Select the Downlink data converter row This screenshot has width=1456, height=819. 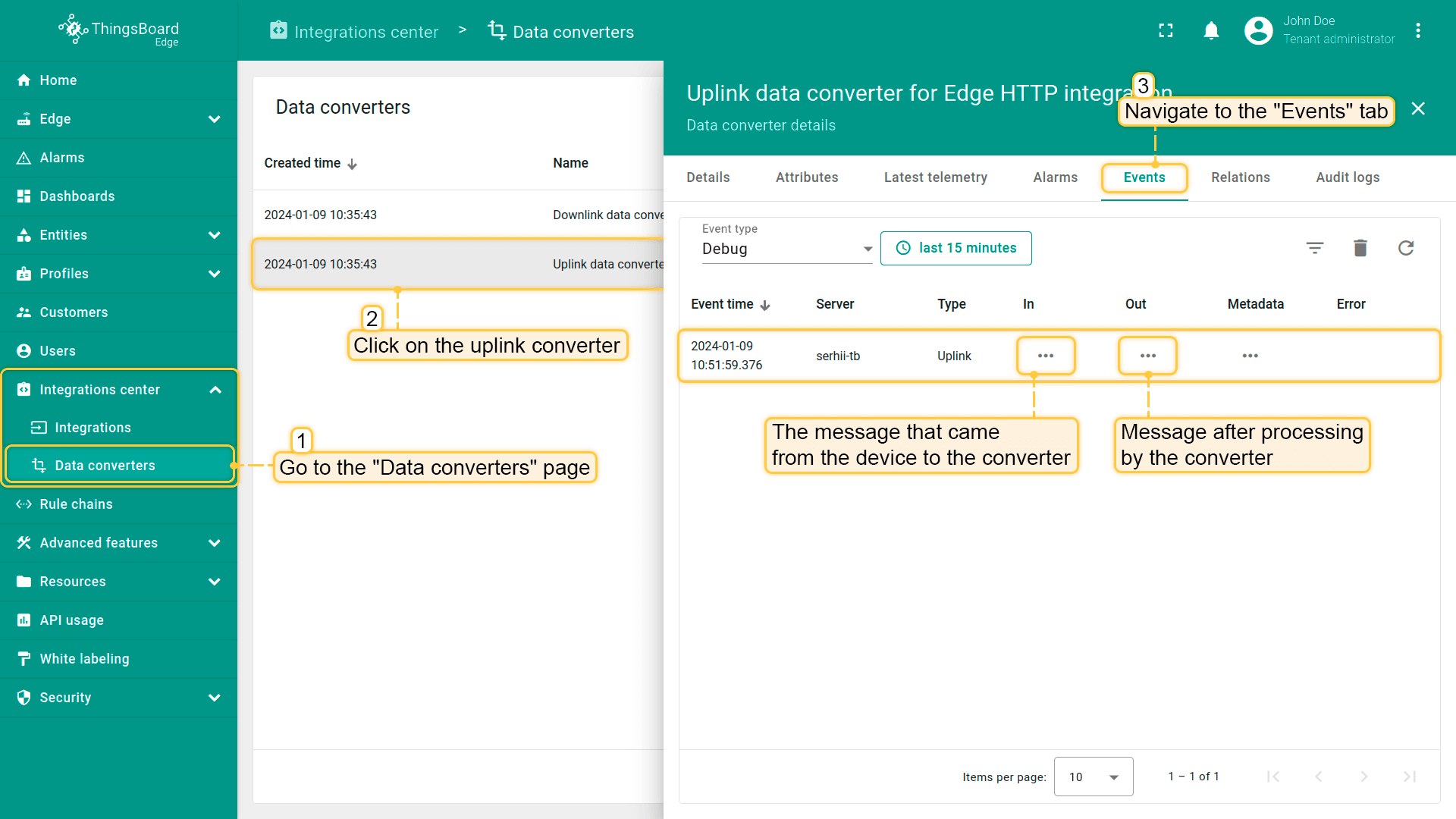pyautogui.click(x=458, y=215)
